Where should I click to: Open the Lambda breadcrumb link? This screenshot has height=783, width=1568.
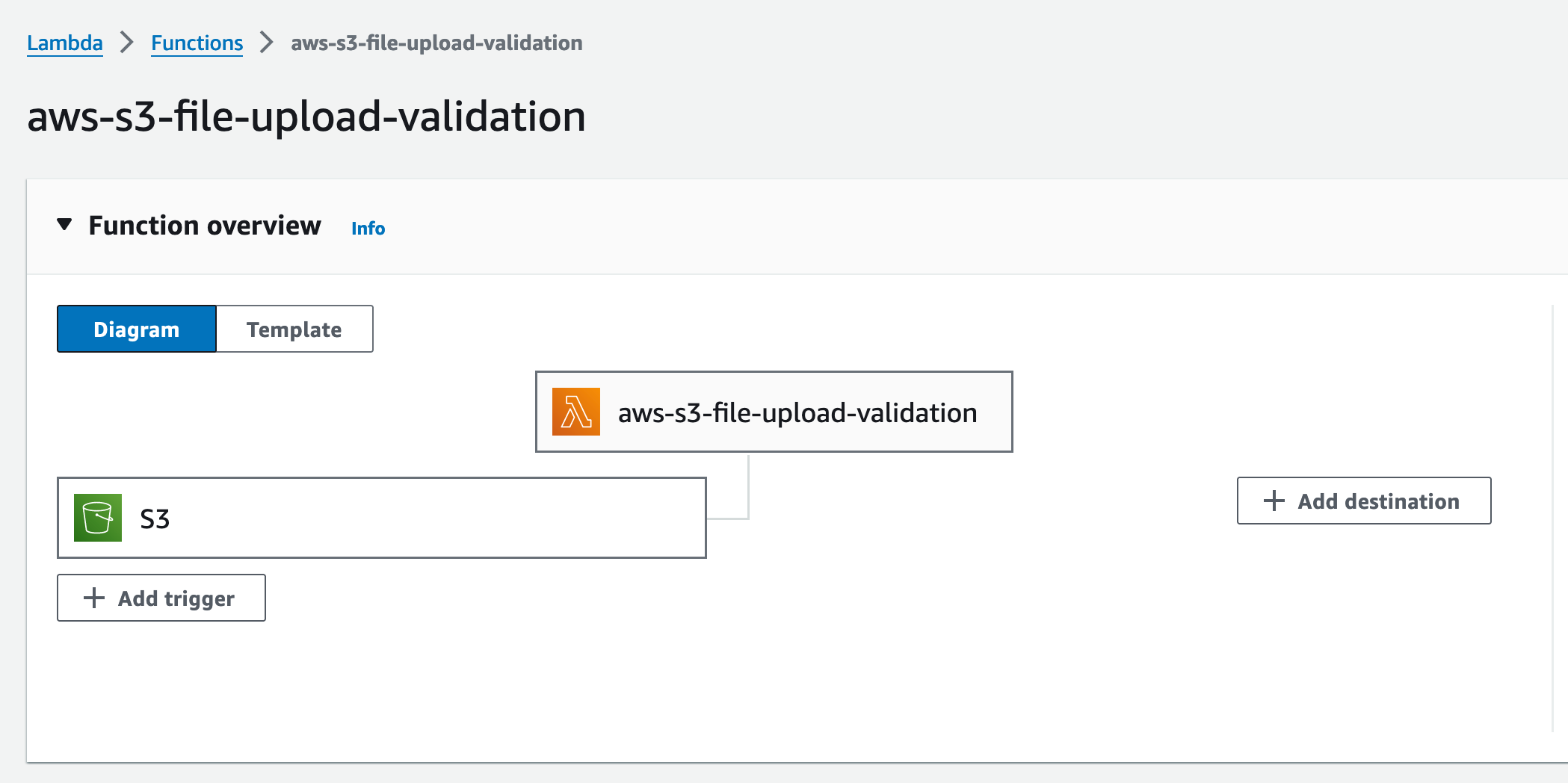click(x=65, y=43)
